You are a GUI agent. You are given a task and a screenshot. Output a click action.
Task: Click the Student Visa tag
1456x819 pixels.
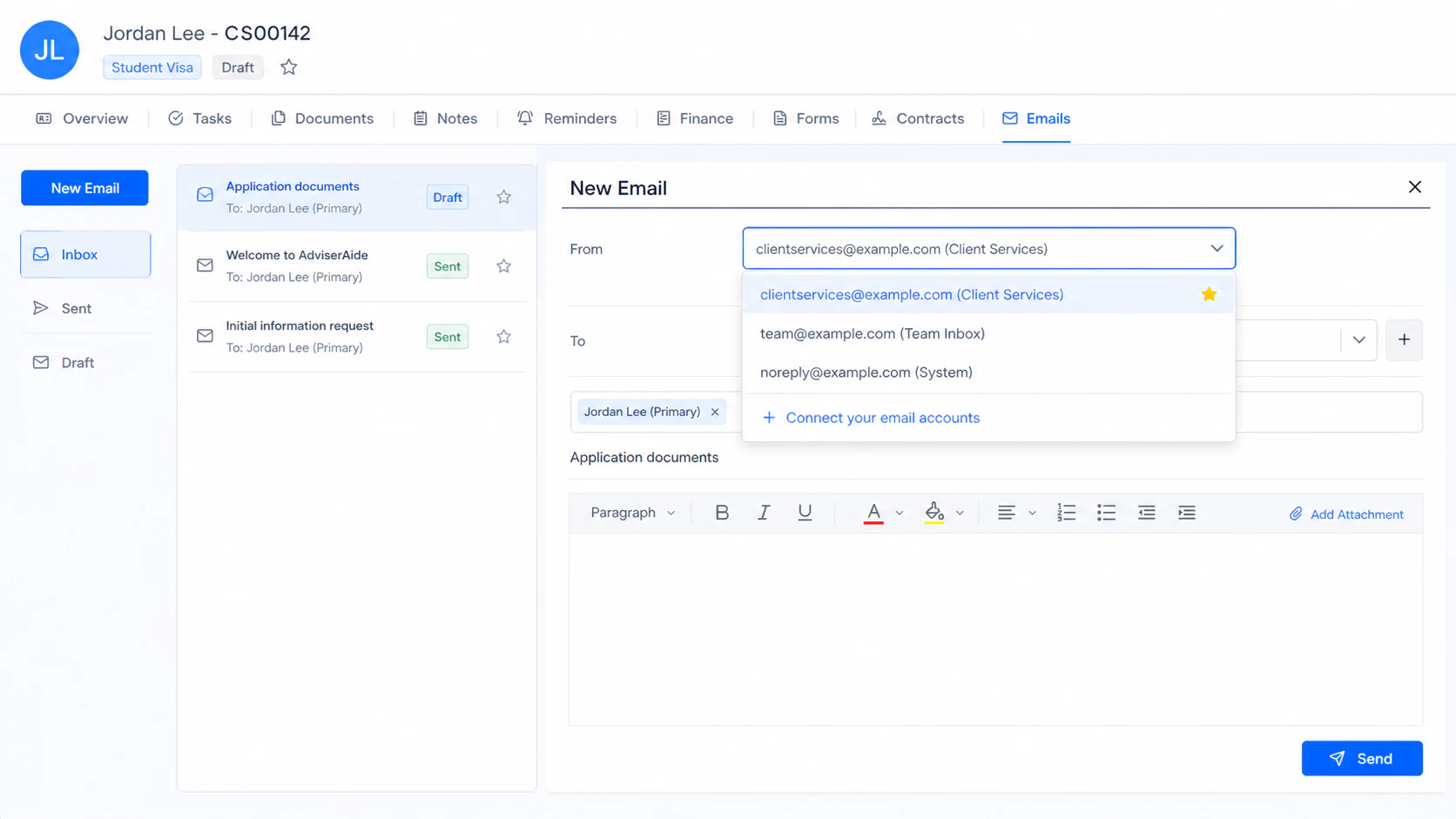(x=152, y=67)
